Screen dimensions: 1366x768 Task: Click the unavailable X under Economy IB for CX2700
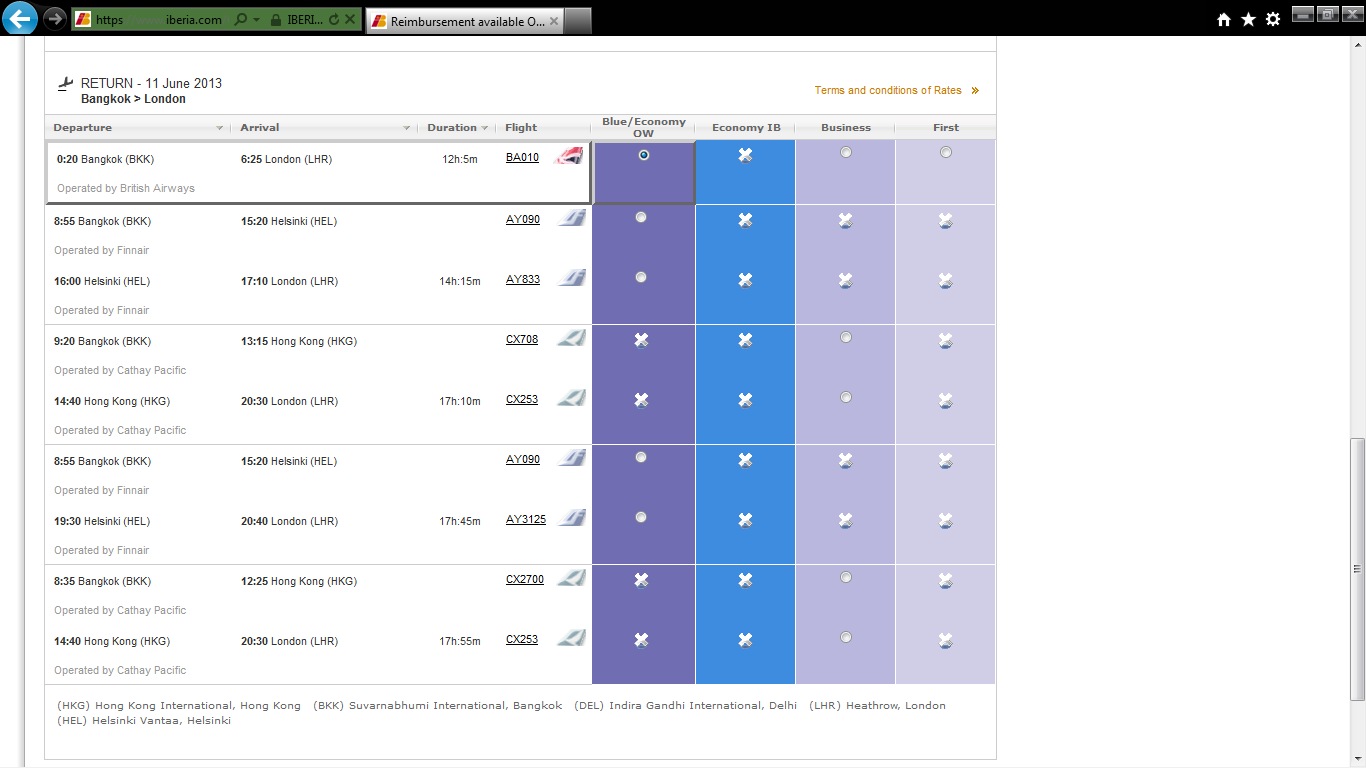[745, 580]
